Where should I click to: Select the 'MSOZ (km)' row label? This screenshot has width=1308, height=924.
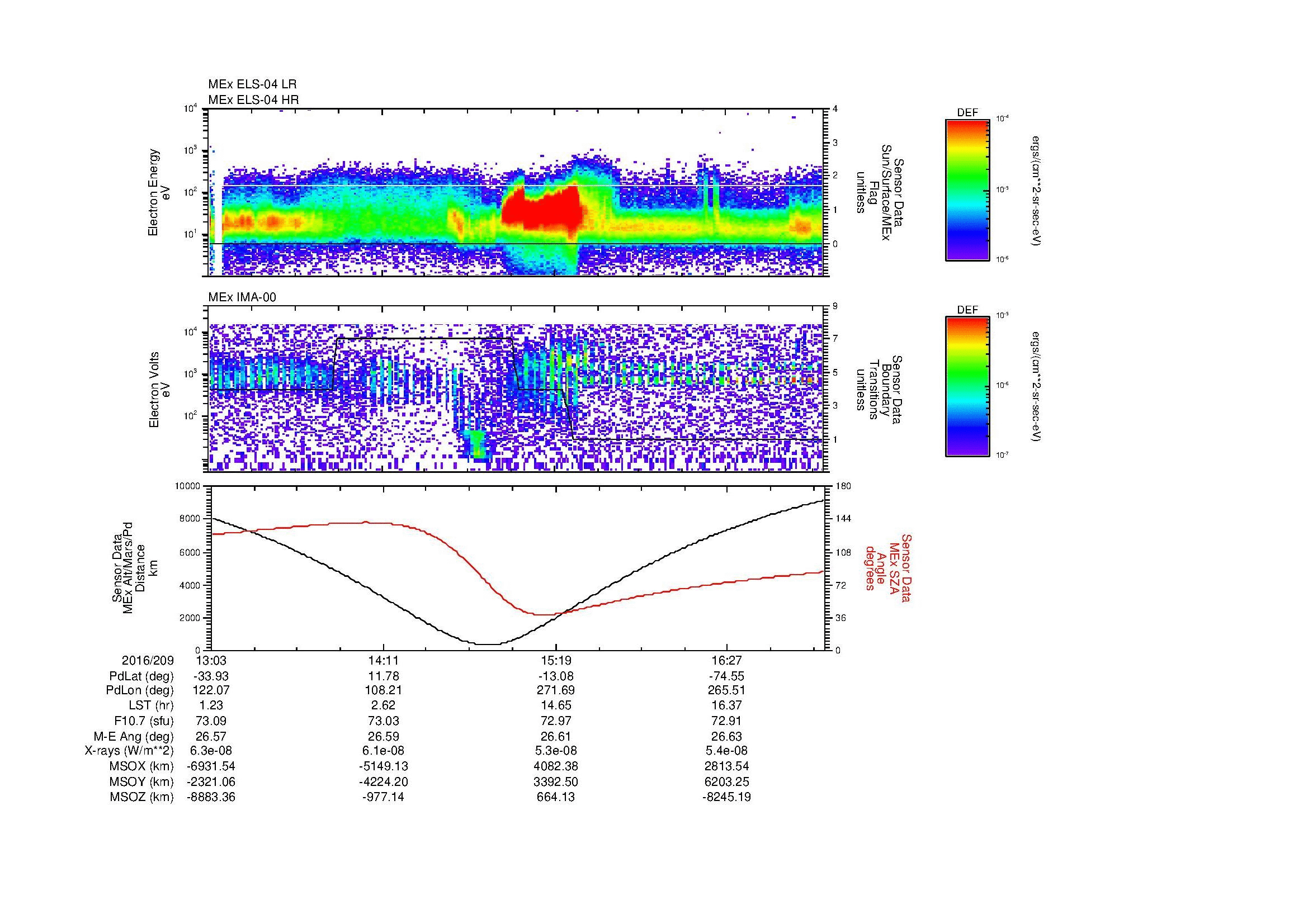(142, 797)
